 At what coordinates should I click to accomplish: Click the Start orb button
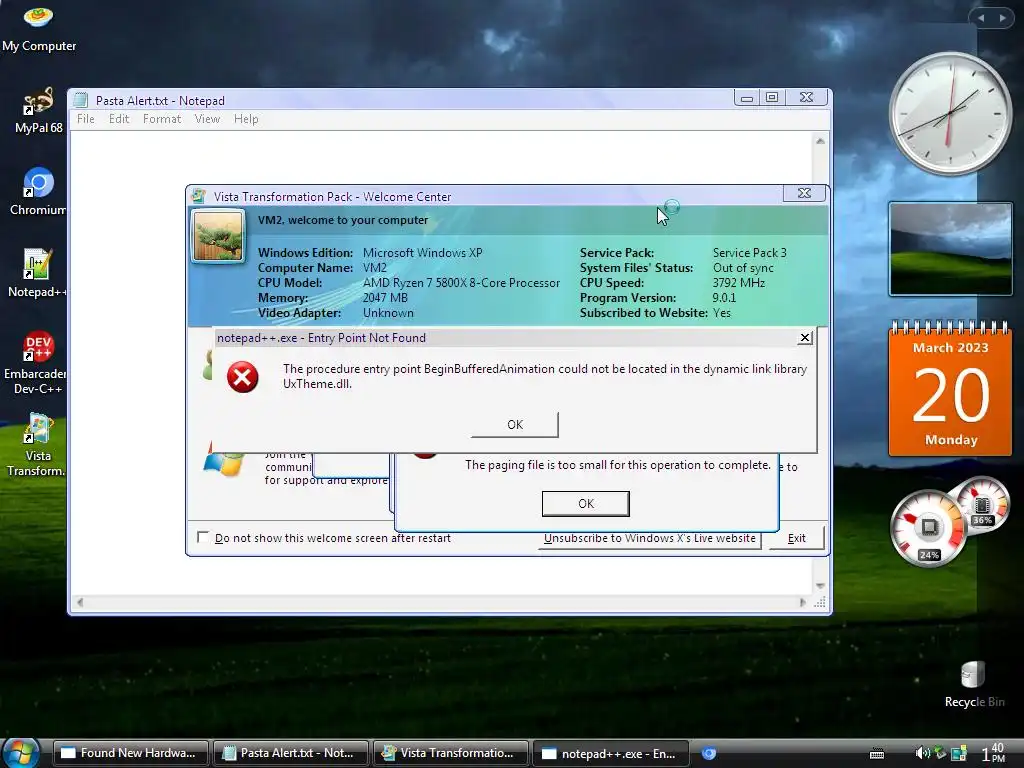(22, 753)
